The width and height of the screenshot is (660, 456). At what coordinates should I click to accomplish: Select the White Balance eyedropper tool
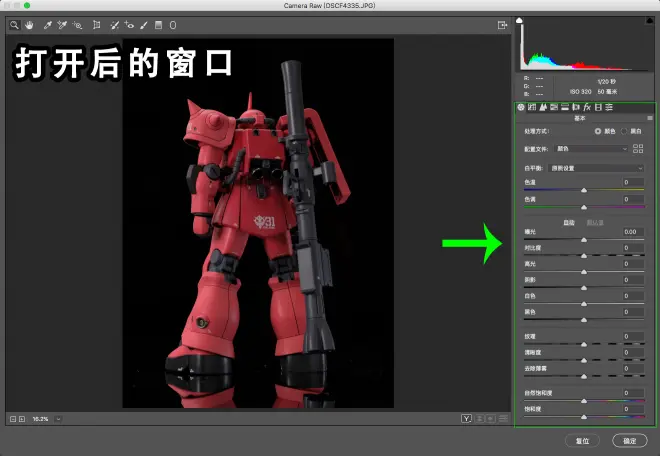click(48, 25)
